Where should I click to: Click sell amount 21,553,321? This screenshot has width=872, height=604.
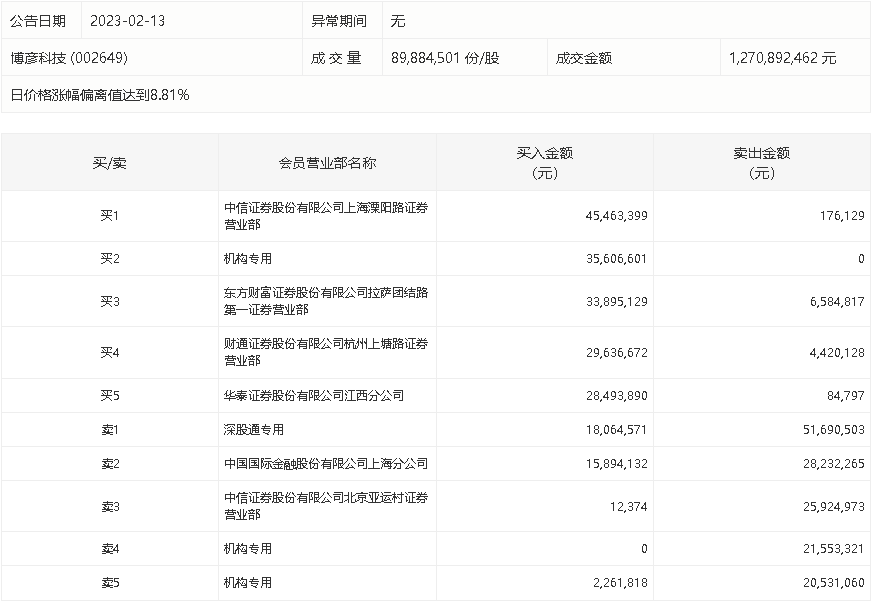(834, 549)
